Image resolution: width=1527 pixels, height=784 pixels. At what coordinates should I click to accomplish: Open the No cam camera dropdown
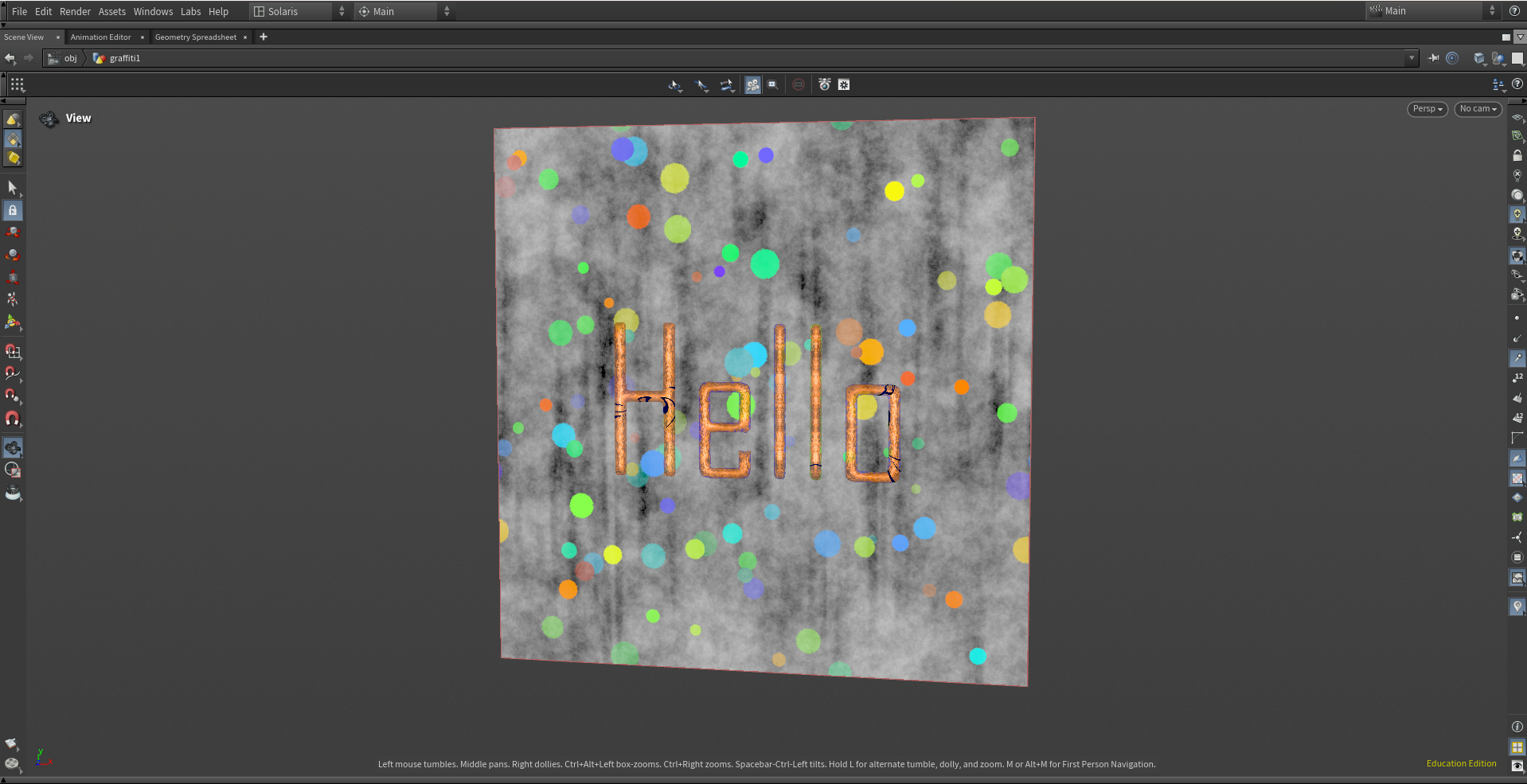pyautogui.click(x=1478, y=109)
